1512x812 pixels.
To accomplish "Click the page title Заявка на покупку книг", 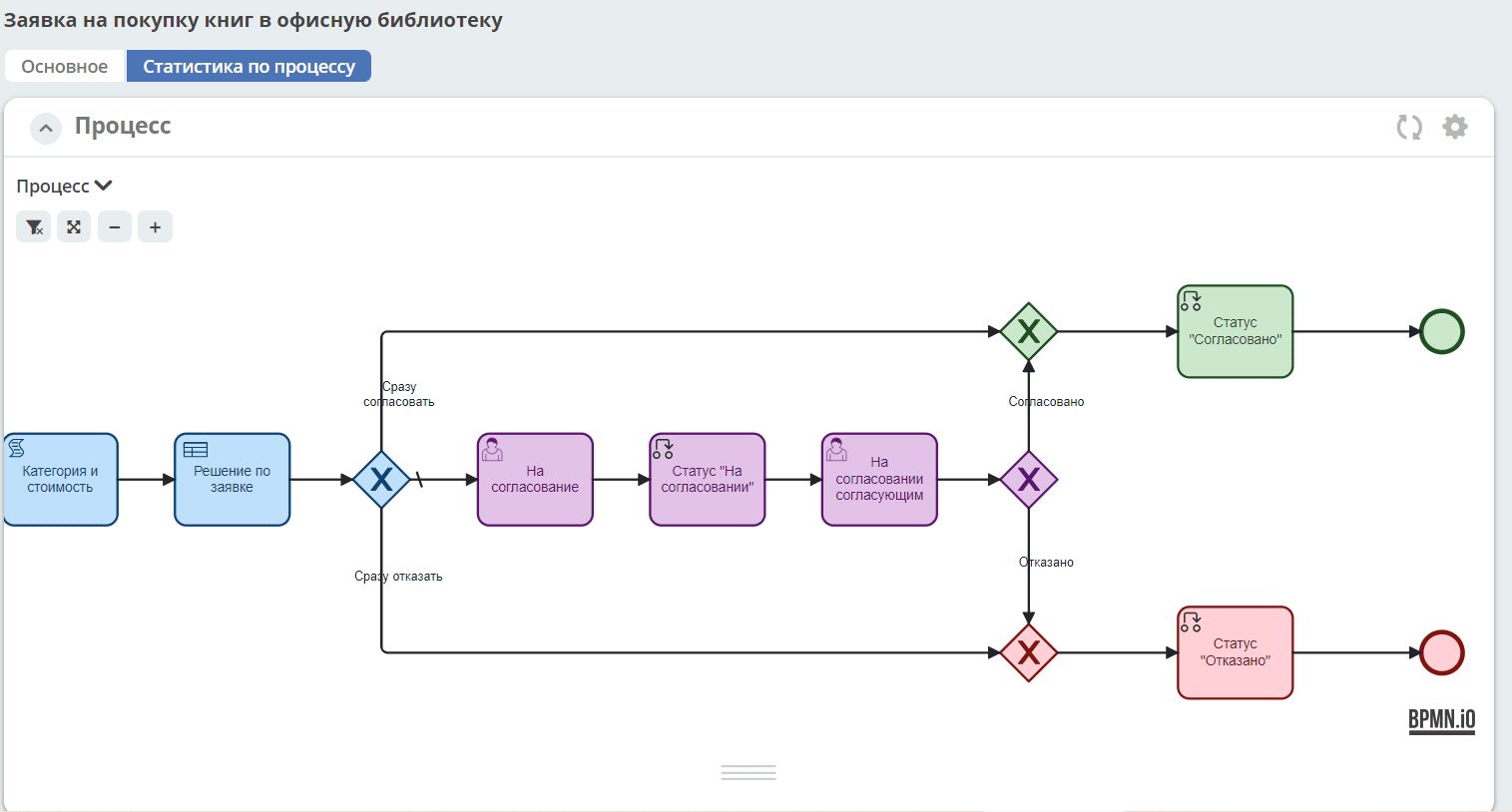I will 253,20.
